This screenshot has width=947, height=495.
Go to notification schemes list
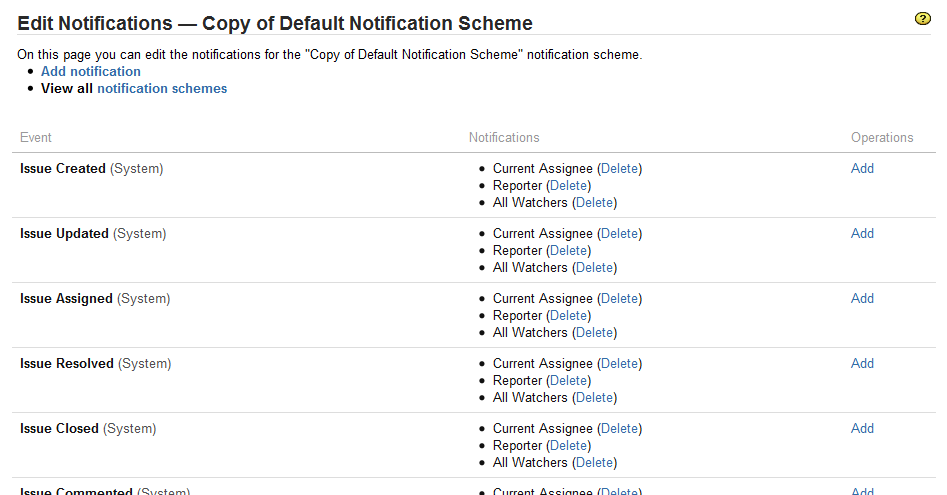coord(162,89)
